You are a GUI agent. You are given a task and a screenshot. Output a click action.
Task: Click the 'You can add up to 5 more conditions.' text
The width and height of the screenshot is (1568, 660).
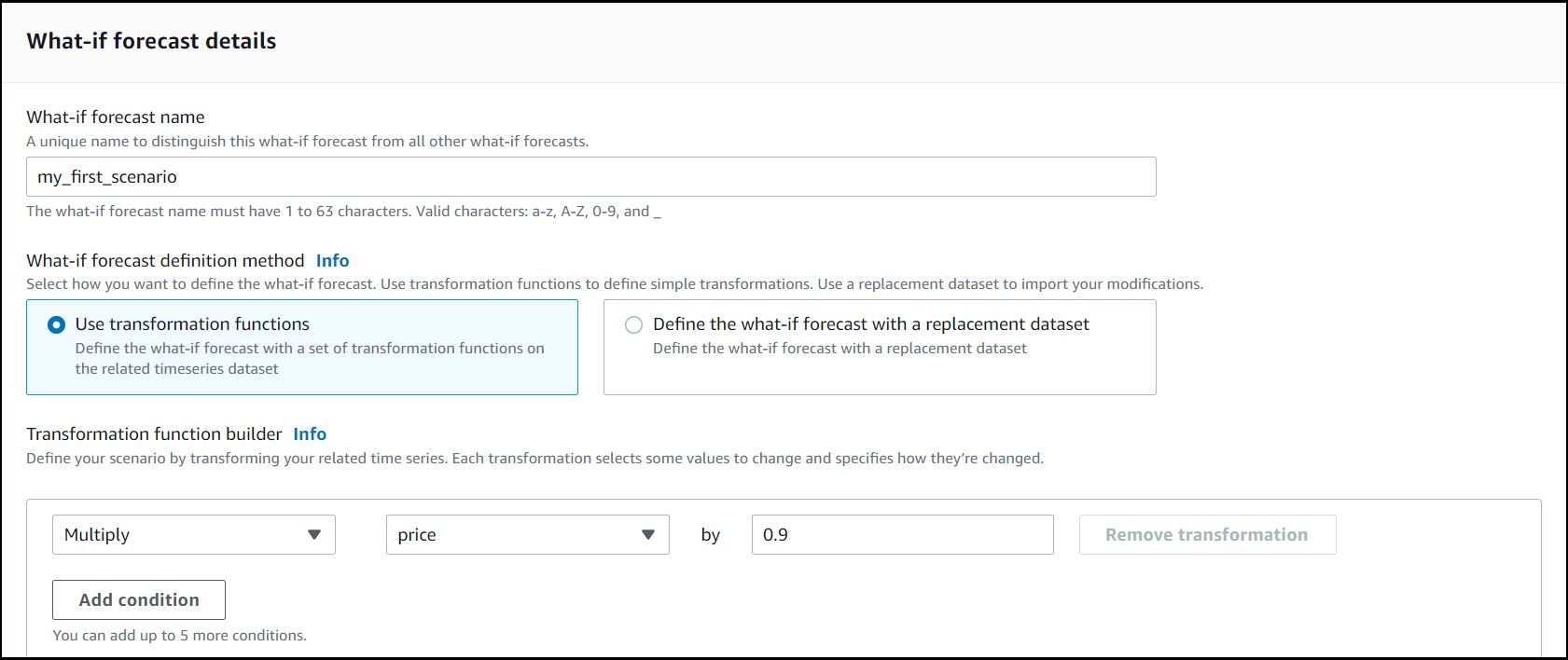click(x=180, y=636)
